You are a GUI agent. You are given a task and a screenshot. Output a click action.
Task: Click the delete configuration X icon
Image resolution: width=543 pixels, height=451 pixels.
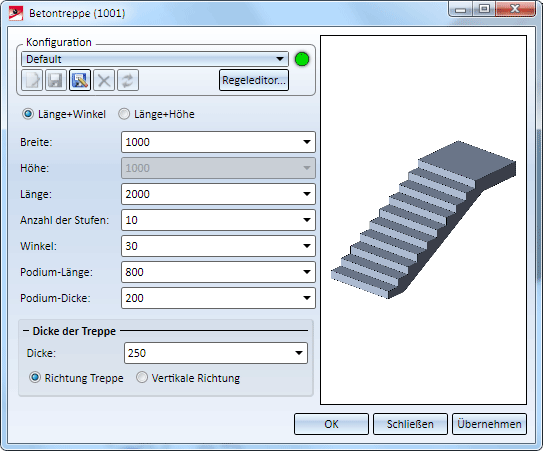tap(104, 80)
